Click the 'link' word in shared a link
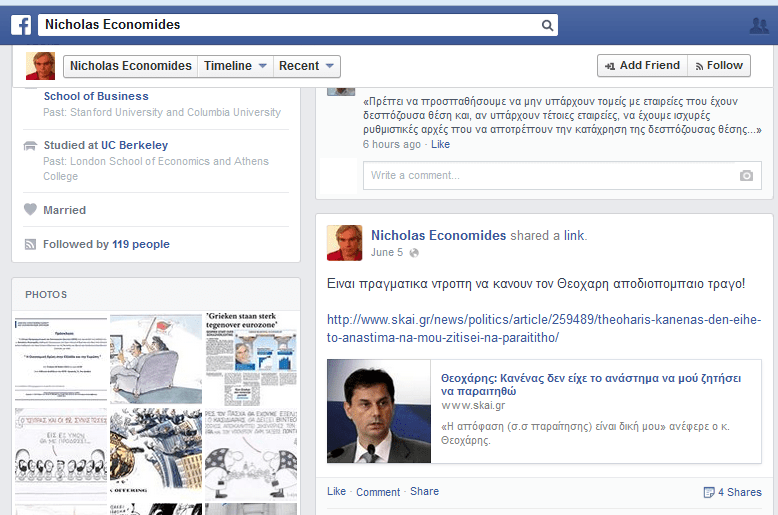 pos(574,236)
